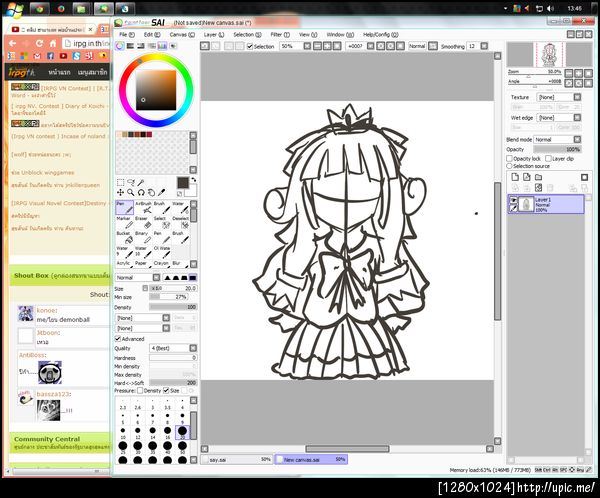The height and width of the screenshot is (498, 600).
Task: Open the second [None] brush texture dropdown
Action: [x=142, y=328]
